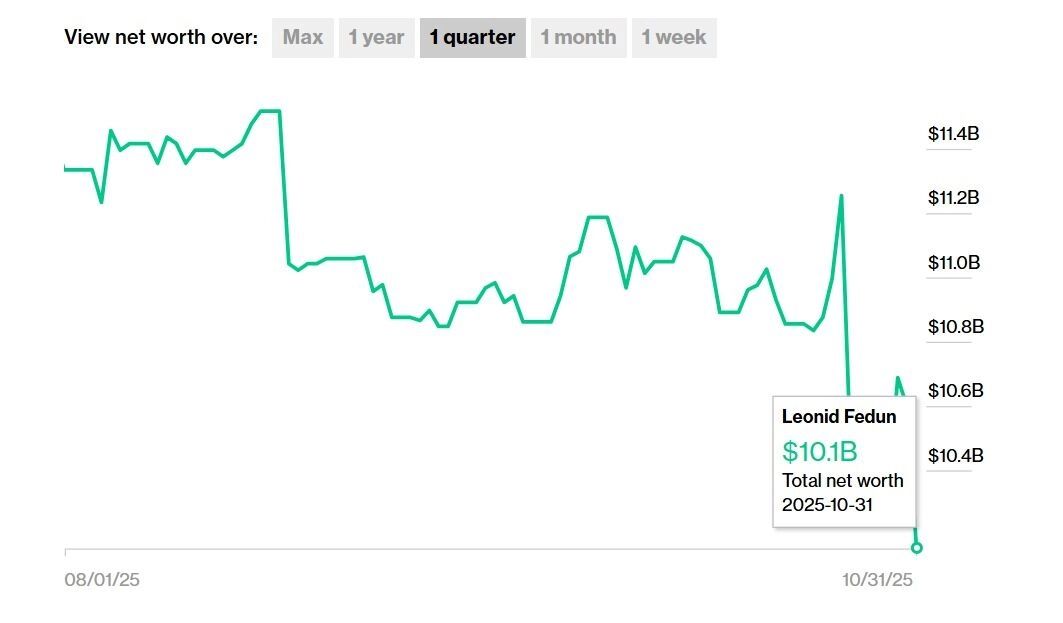Screen dimensions: 1063x623
Task: Click the $10.4B y-axis label
Action: click(x=955, y=456)
